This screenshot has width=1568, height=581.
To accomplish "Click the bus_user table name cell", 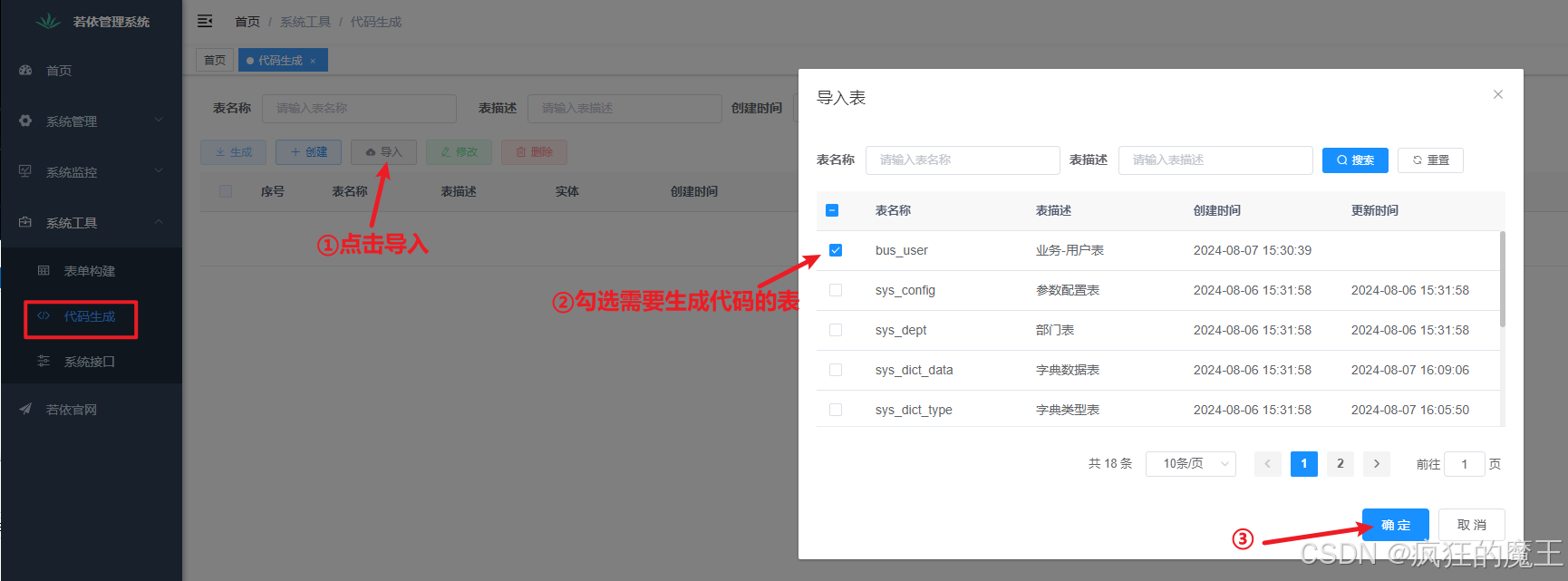I will click(x=902, y=250).
